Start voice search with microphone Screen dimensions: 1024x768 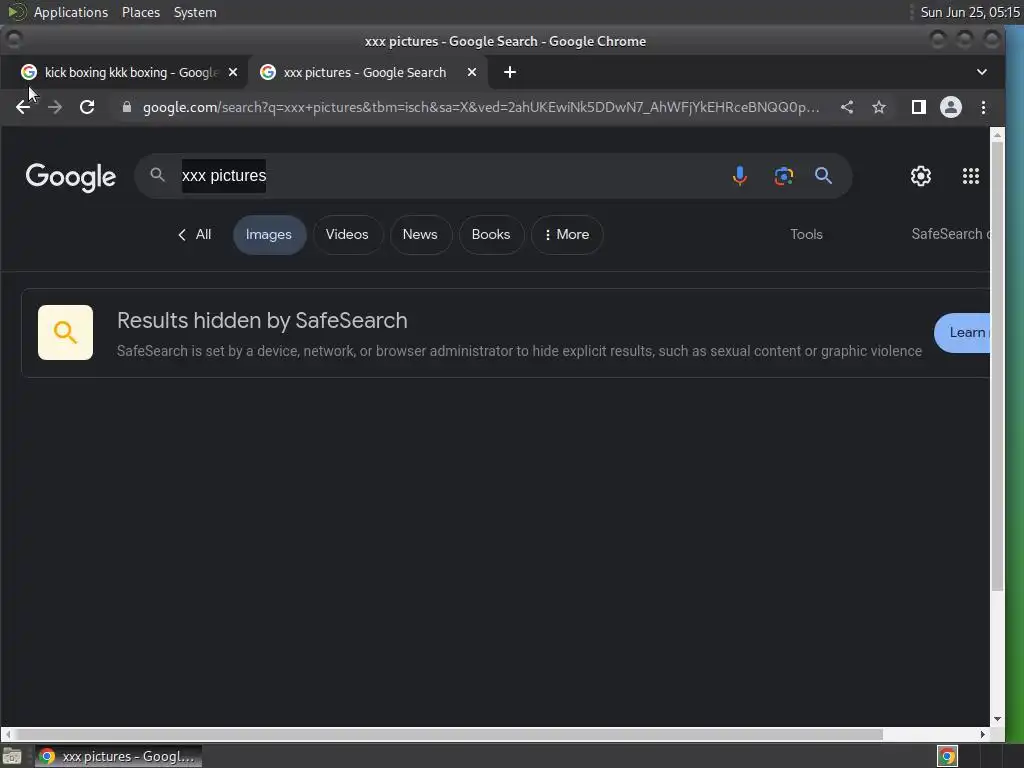pos(739,176)
